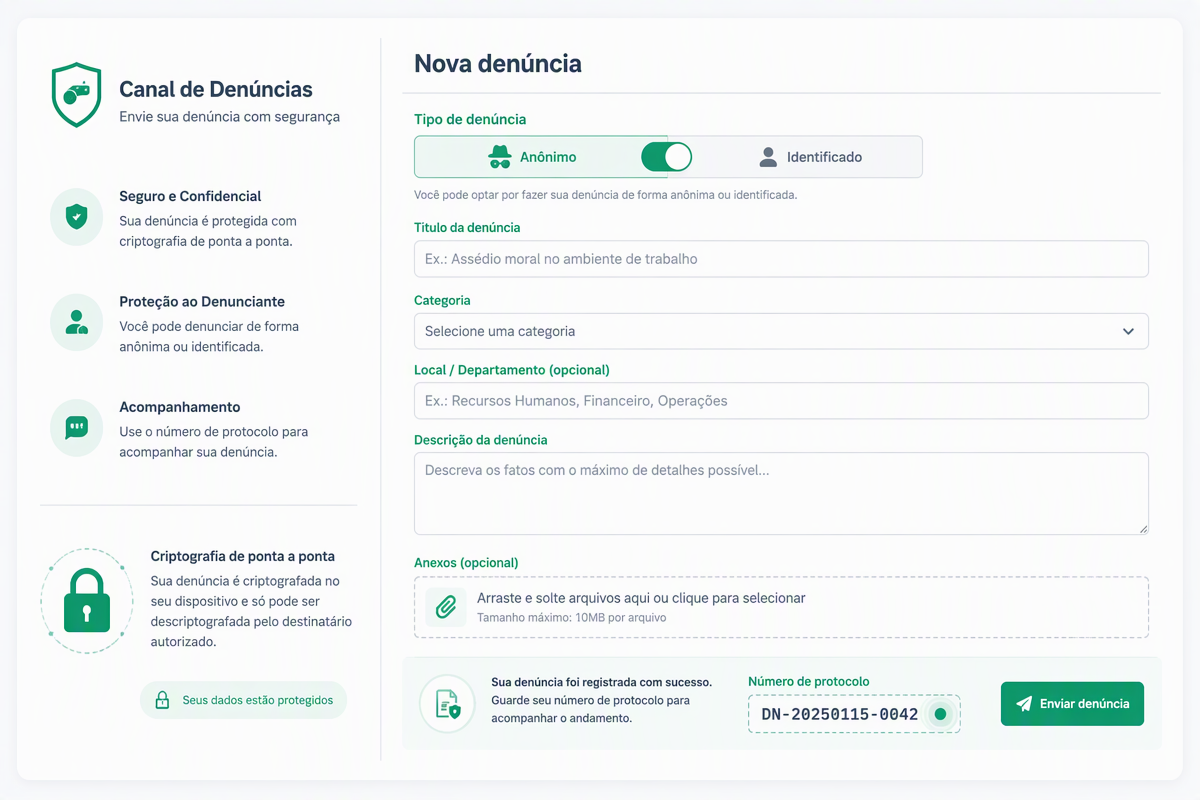Click the Acompanhamento heading
Viewport: 1200px width, 800px height.
pos(180,407)
